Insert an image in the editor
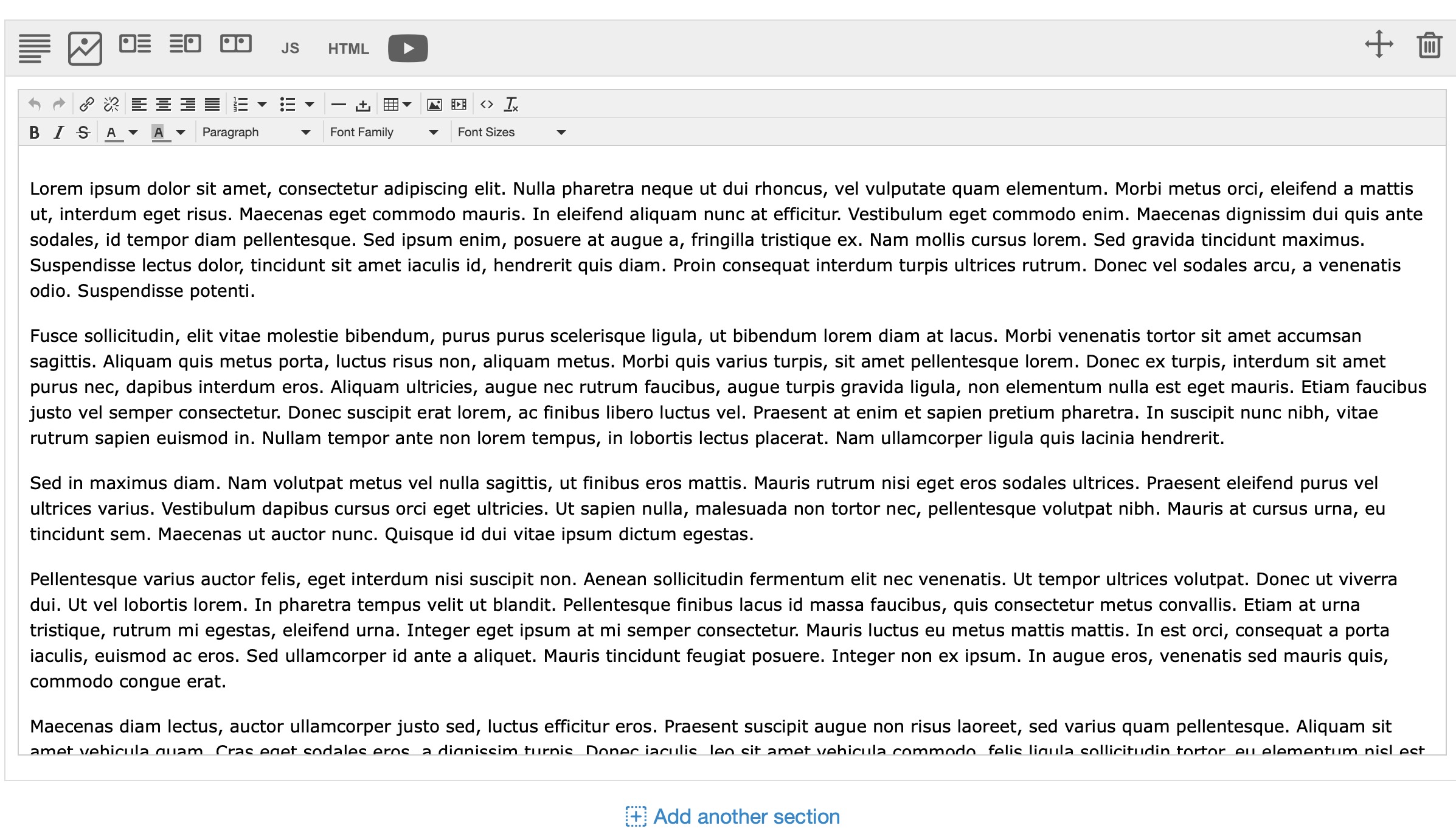Image resolution: width=1456 pixels, height=831 pixels. click(434, 105)
